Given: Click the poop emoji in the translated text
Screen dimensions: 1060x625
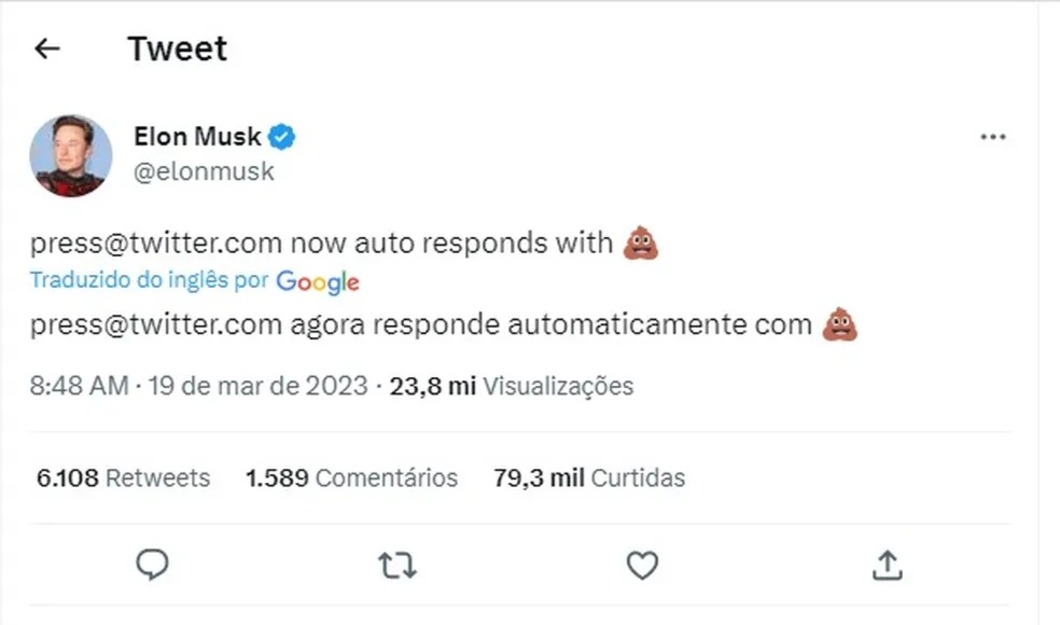Looking at the screenshot, I should 840,325.
